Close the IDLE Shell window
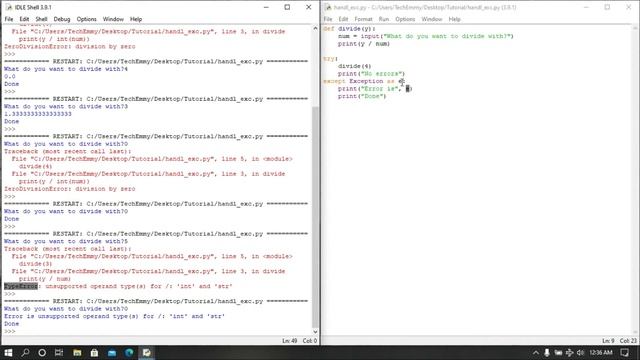The height and width of the screenshot is (360, 640). click(309, 7)
